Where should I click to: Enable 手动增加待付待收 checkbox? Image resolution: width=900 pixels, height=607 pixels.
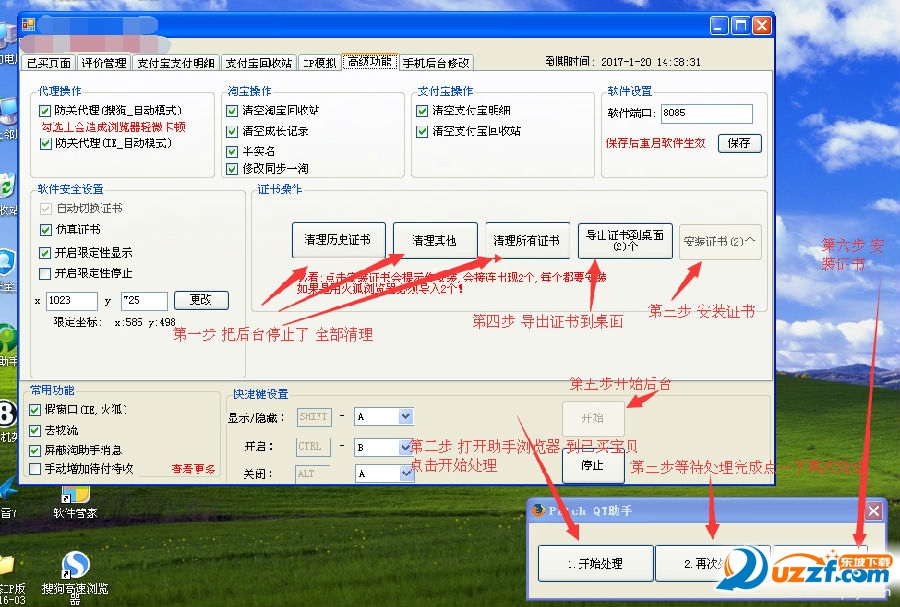34,469
